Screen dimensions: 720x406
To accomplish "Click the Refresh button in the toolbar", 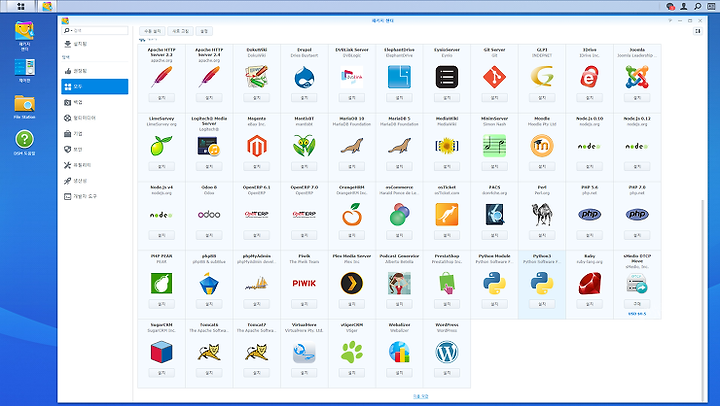I will pos(180,31).
